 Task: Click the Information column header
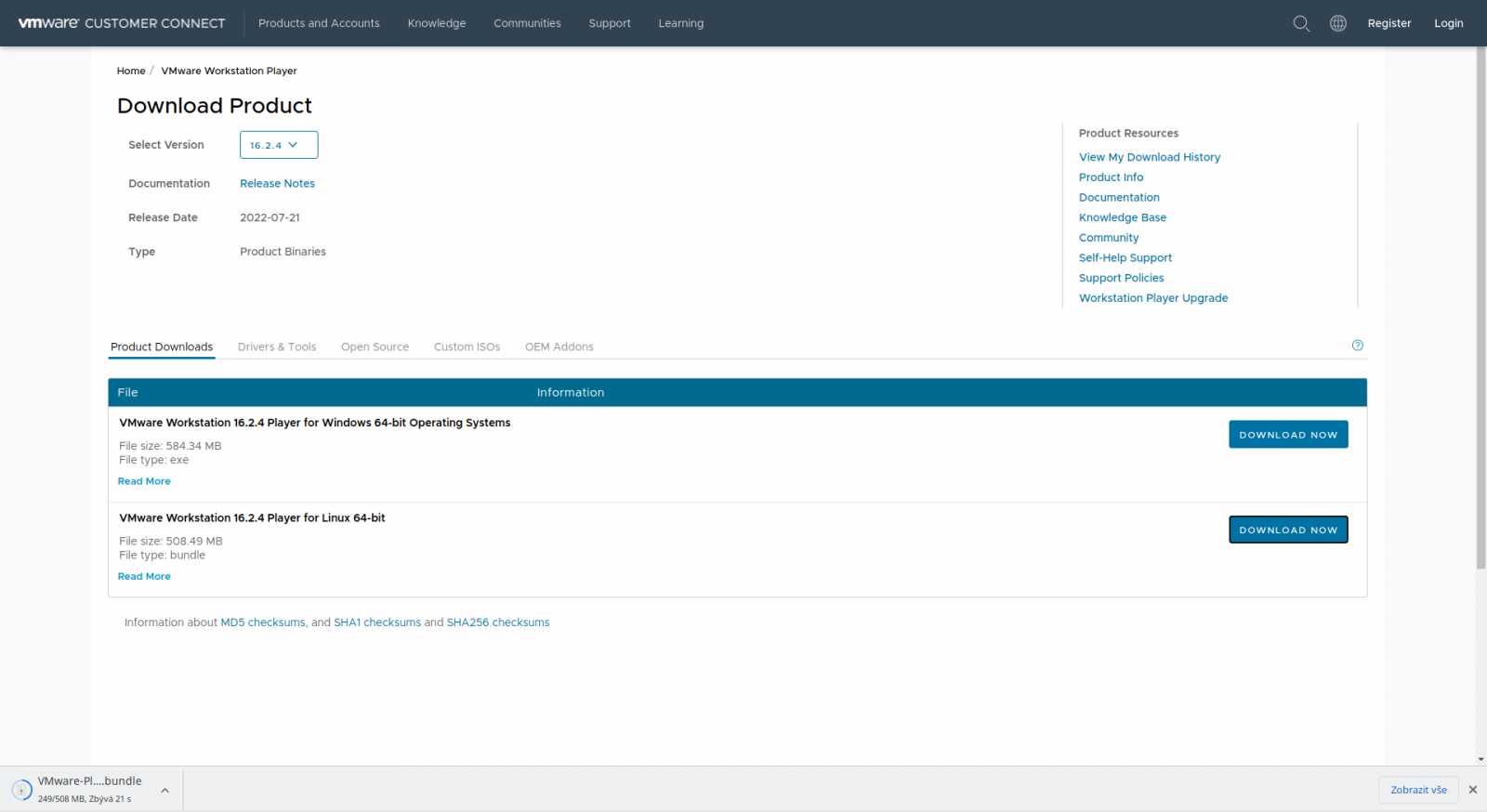pos(571,393)
